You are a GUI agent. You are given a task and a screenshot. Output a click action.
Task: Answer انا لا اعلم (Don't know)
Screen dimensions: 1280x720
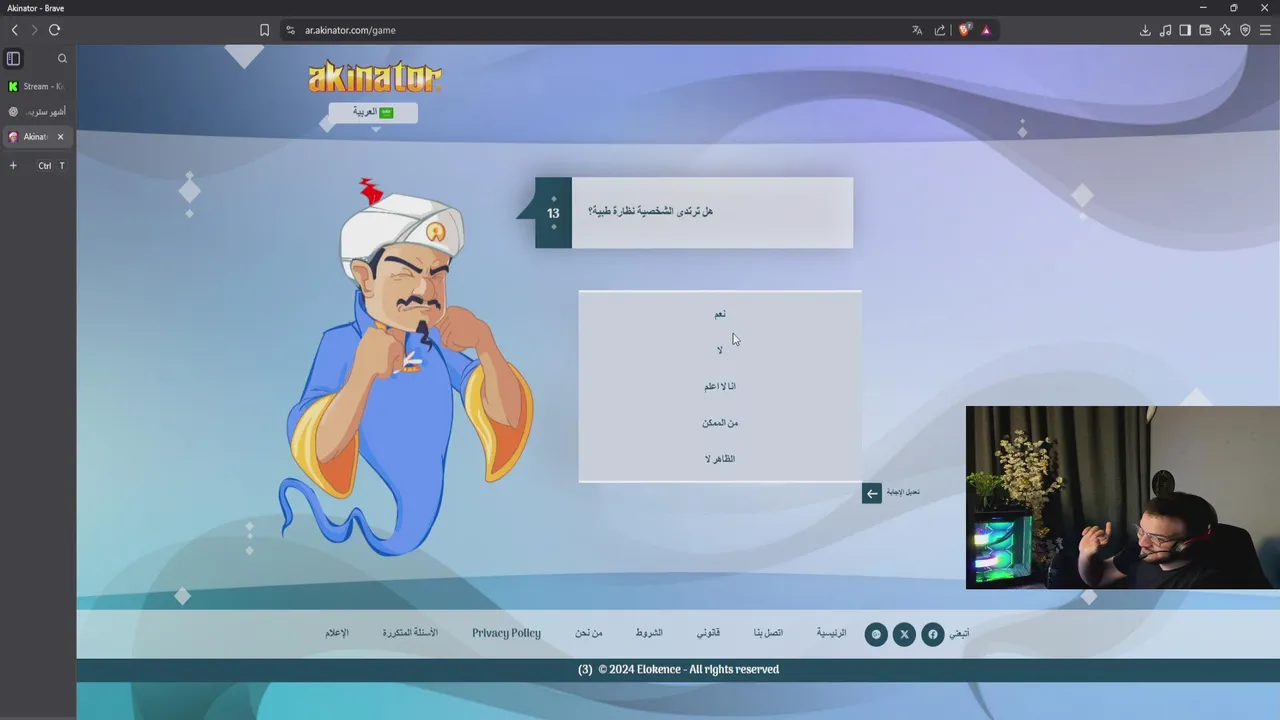720,386
